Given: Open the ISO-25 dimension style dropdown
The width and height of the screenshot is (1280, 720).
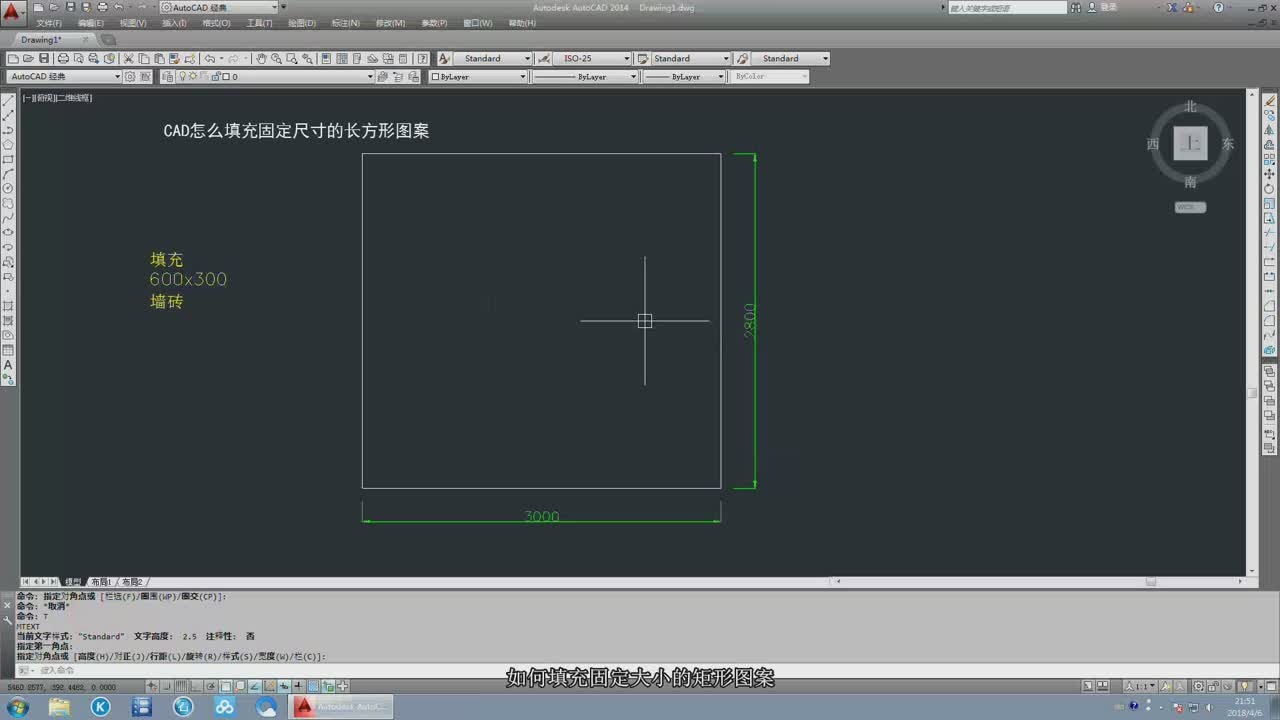Looking at the screenshot, I should point(591,58).
